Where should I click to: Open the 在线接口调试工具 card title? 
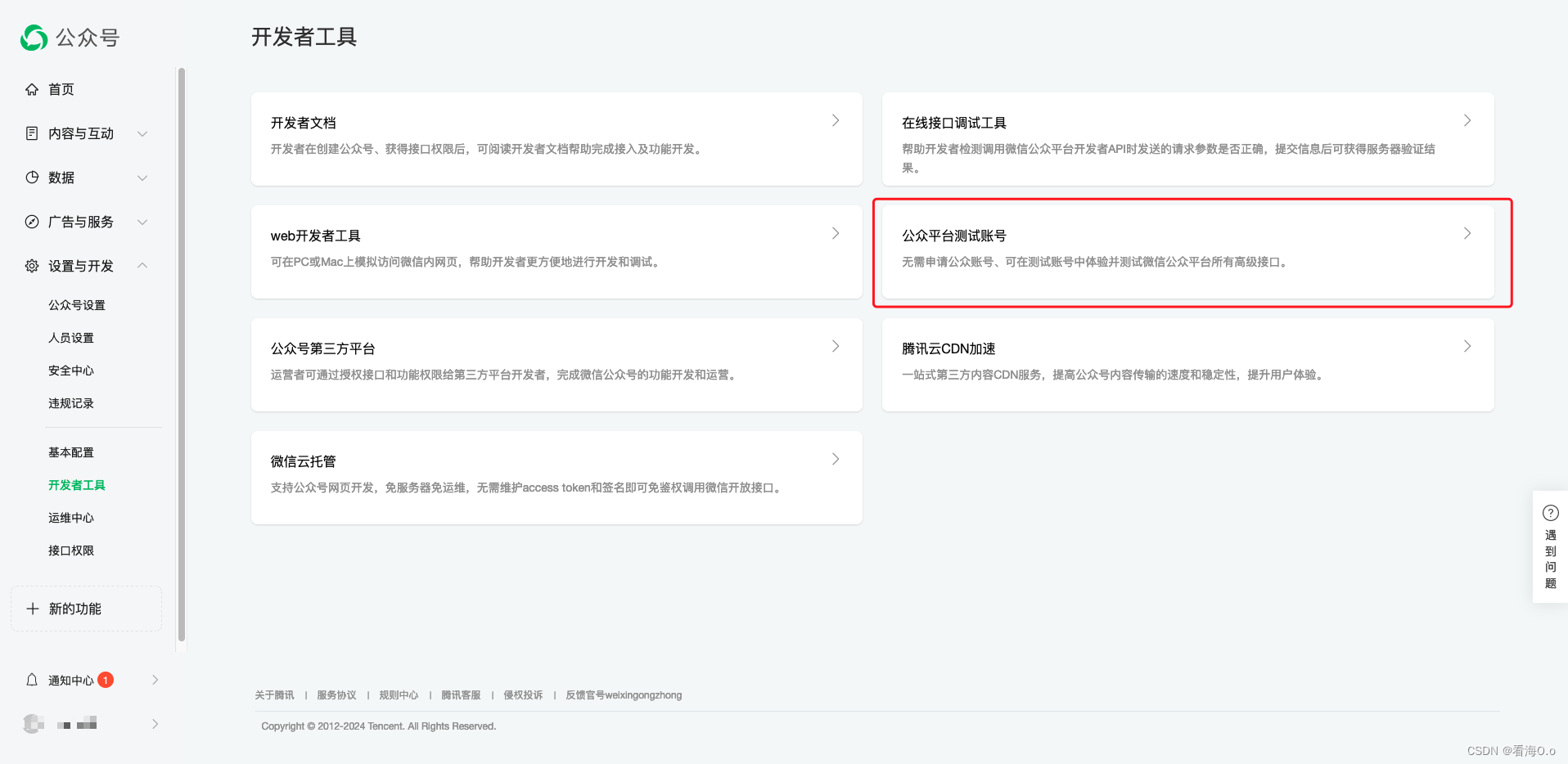click(x=954, y=123)
